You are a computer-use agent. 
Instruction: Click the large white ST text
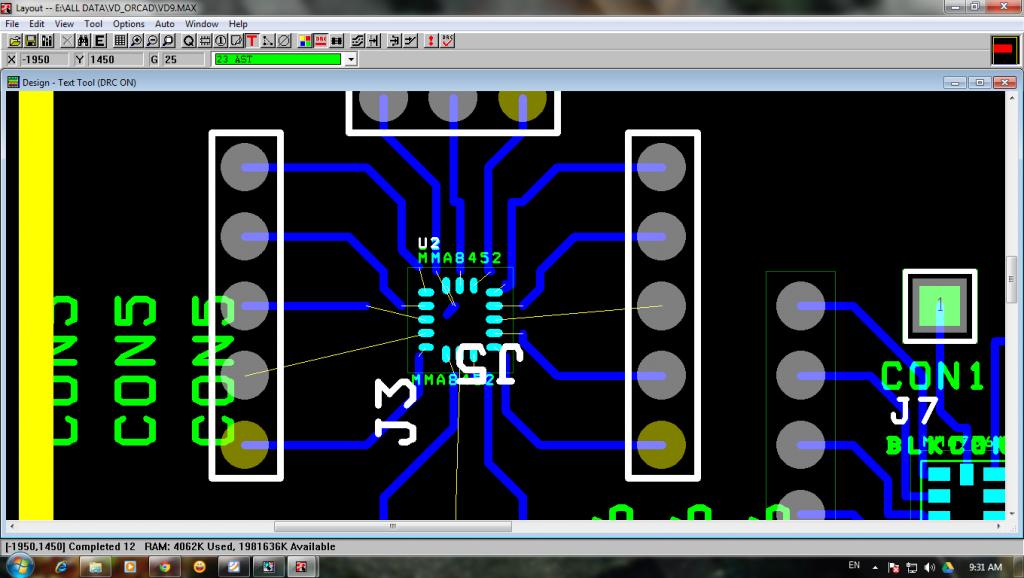coord(490,364)
